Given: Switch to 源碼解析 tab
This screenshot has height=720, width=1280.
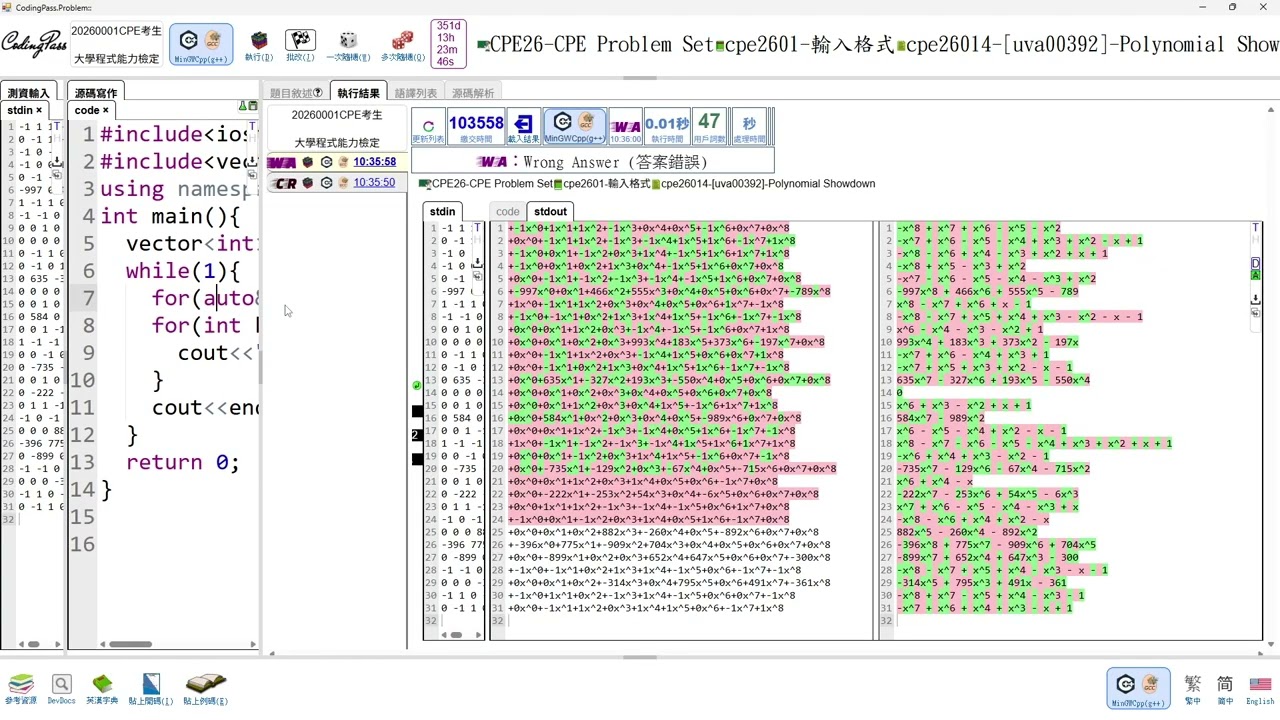Looking at the screenshot, I should [x=473, y=93].
